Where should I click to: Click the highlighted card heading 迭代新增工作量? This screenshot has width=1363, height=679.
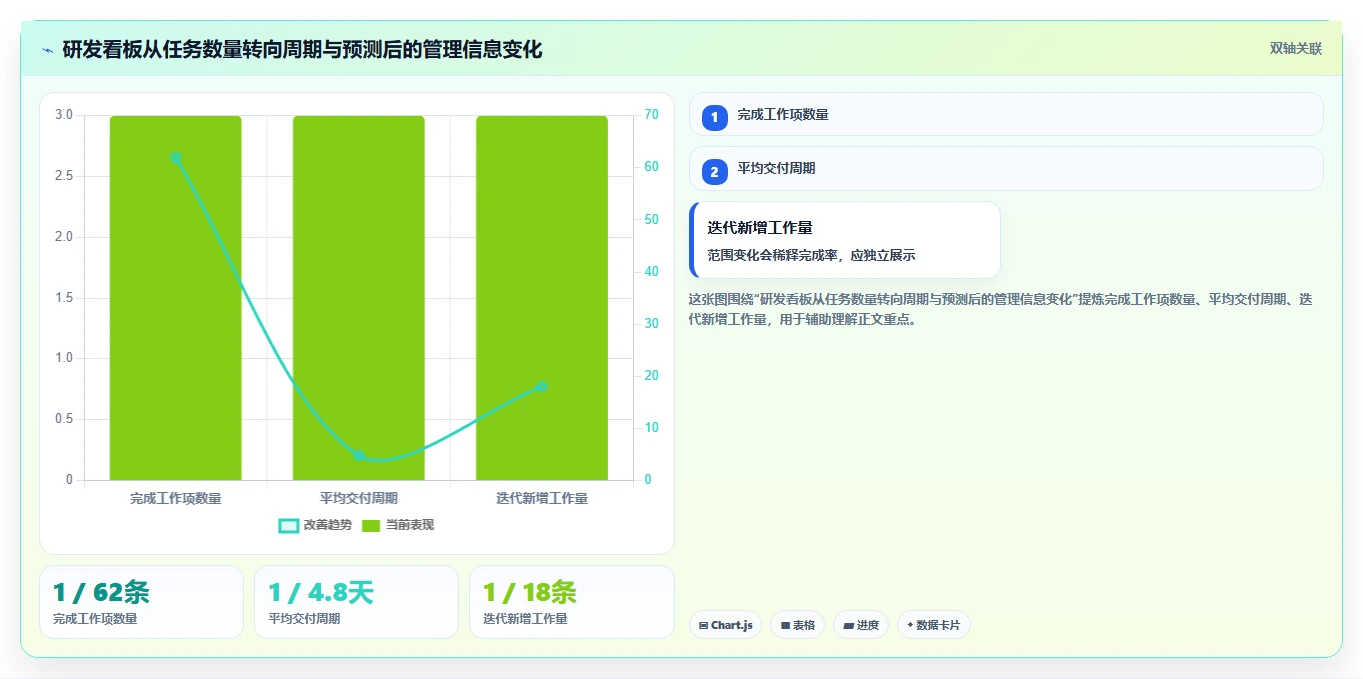pos(760,228)
